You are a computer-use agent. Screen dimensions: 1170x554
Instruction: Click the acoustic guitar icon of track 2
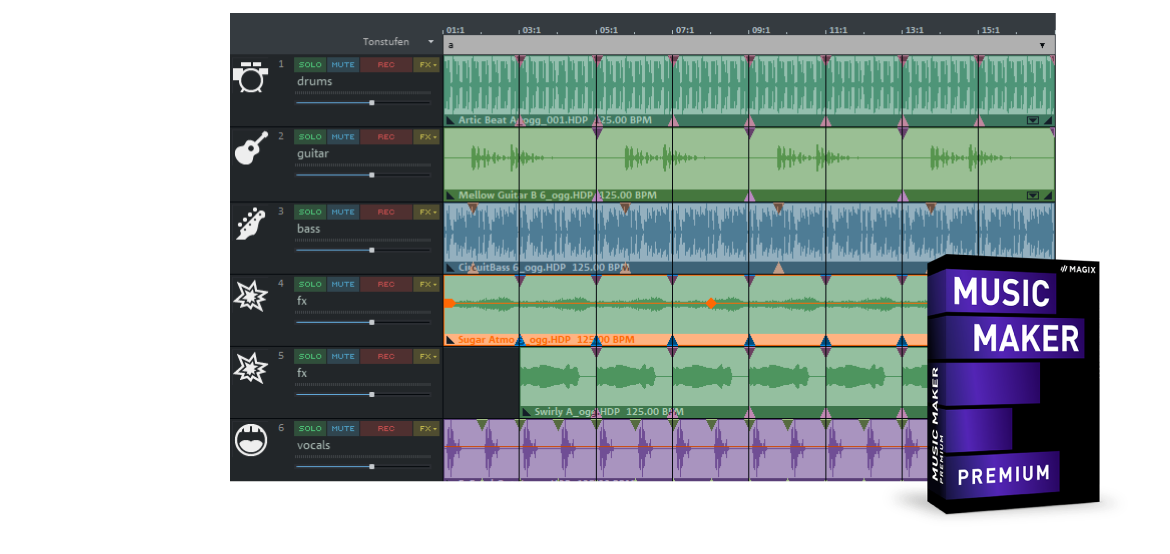(x=251, y=148)
